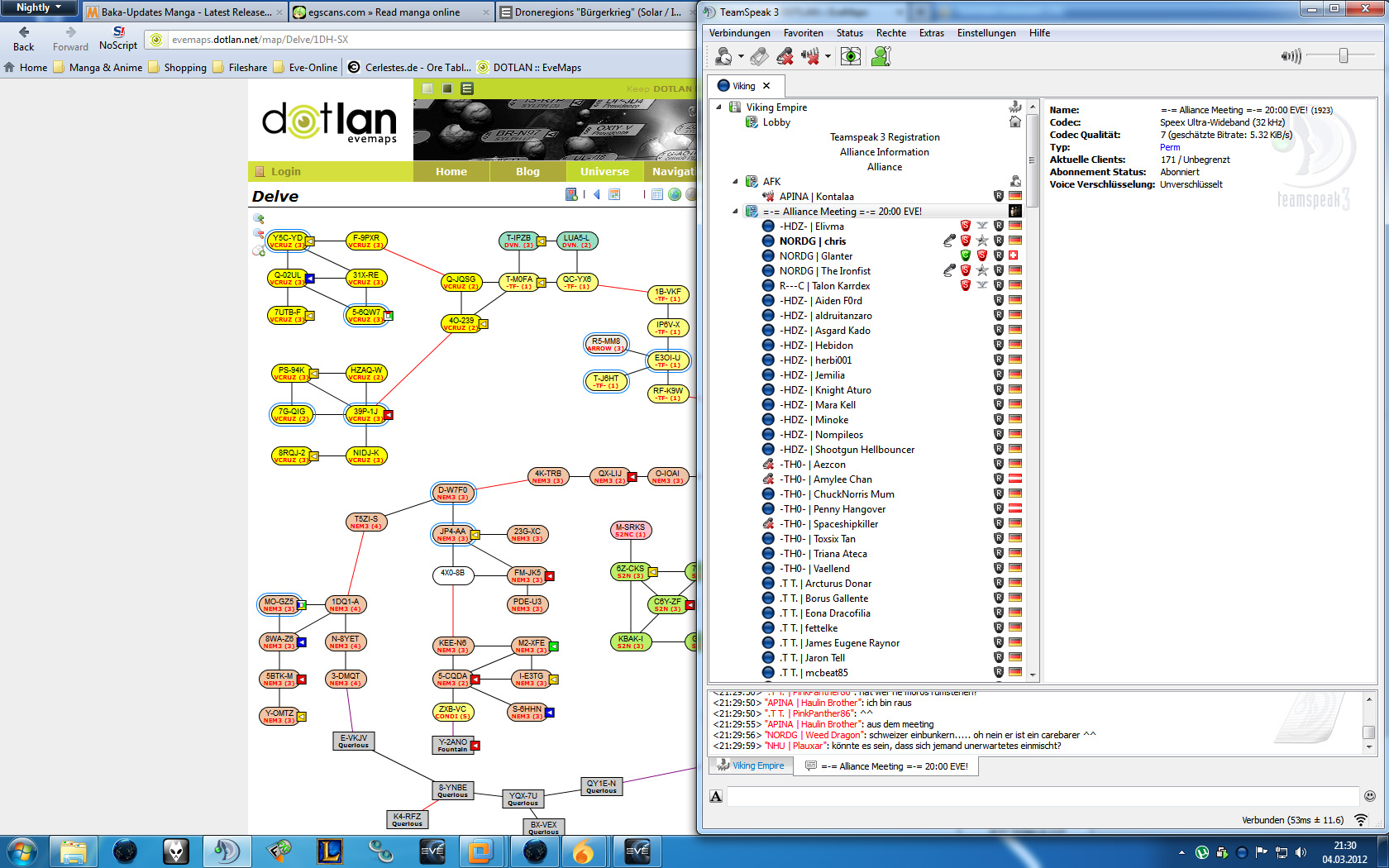This screenshot has width=1389, height=868.
Task: Open the Extras menu
Action: click(932, 33)
